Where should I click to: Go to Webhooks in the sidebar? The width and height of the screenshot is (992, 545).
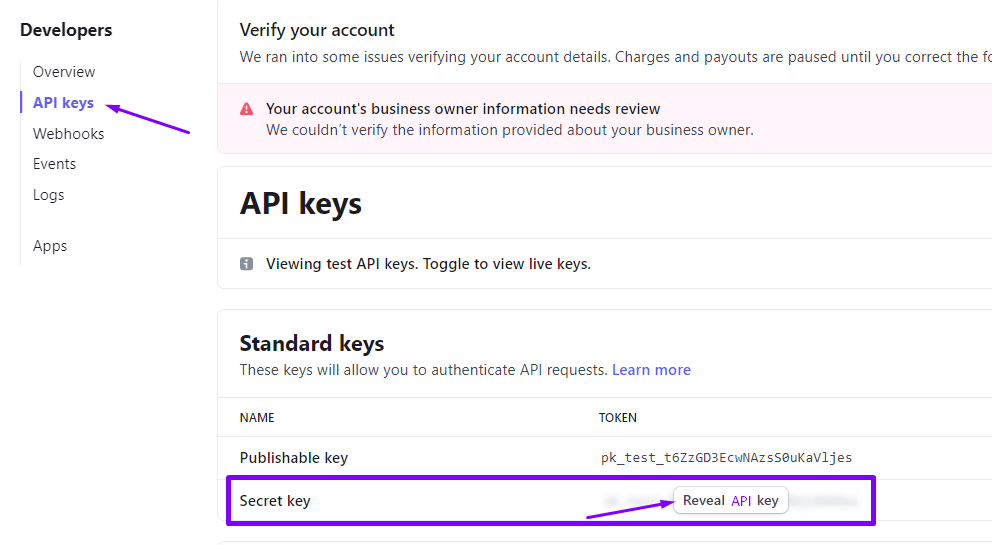(68, 134)
